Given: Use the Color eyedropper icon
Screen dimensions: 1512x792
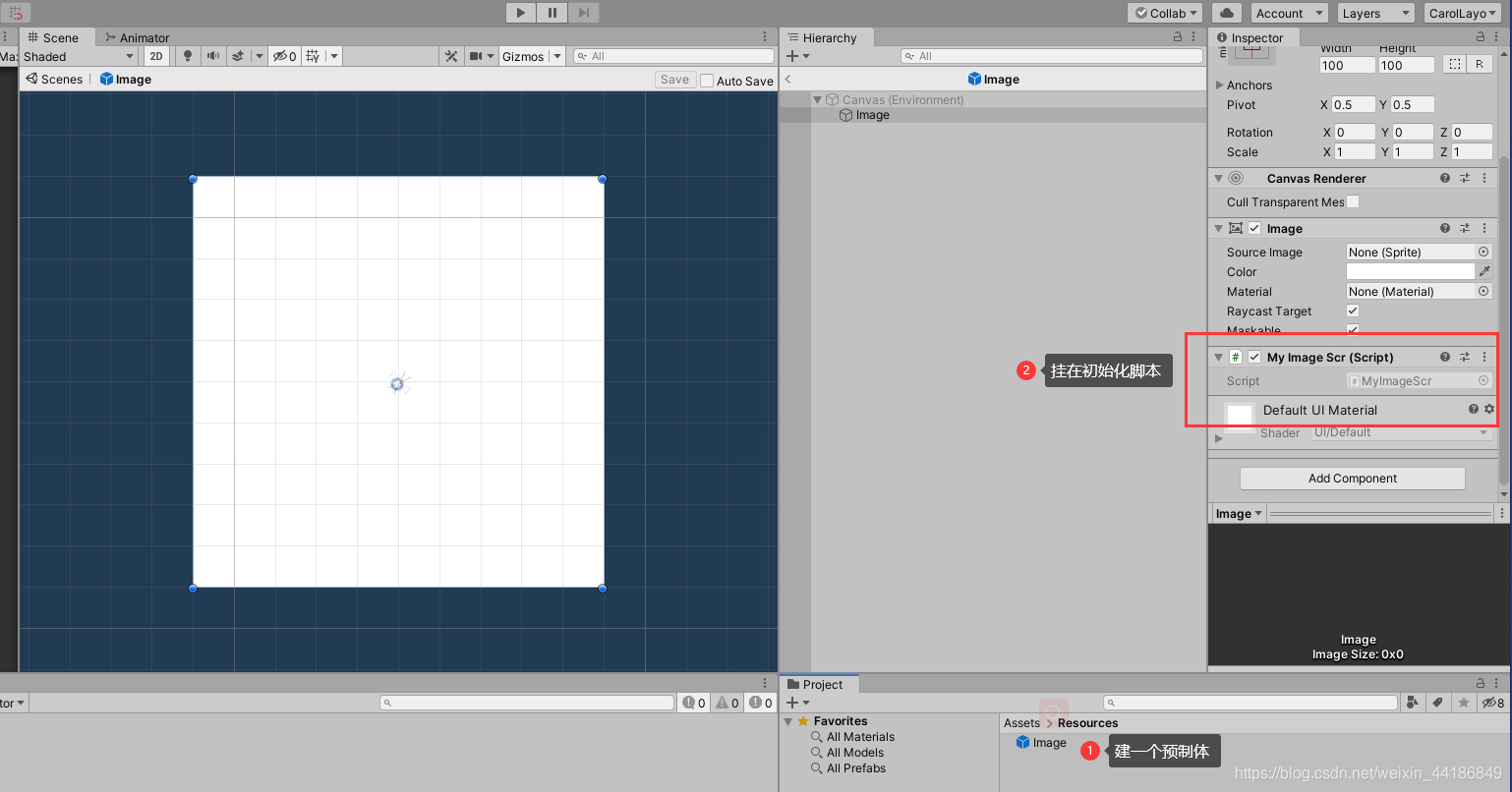Looking at the screenshot, I should [1484, 271].
